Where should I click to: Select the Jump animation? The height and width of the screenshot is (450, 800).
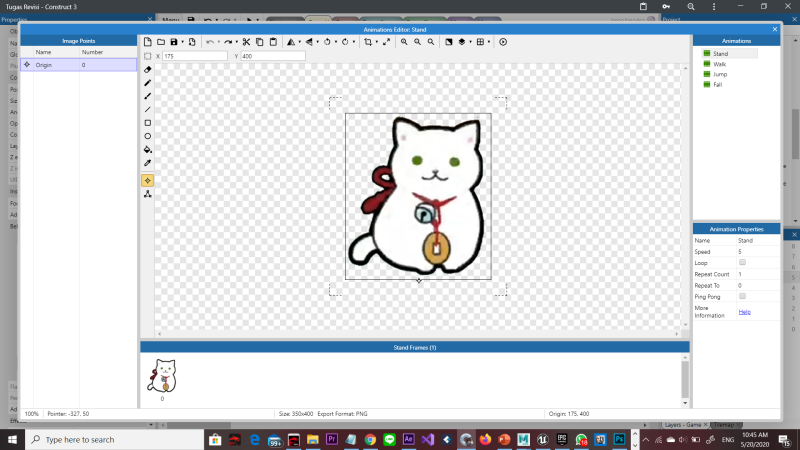coord(720,74)
